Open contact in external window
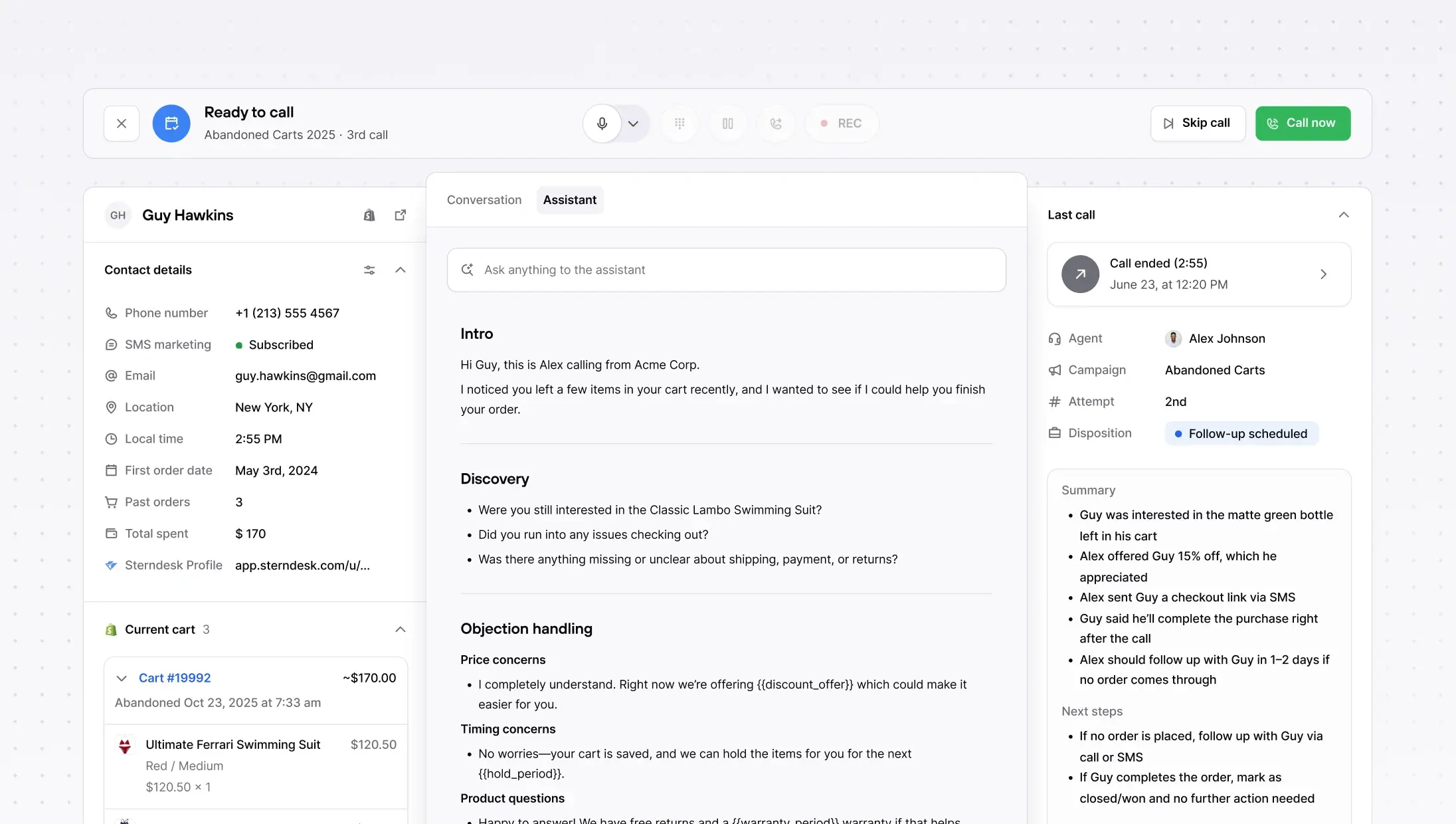Screen dimensions: 1456x824 pyautogui.click(x=400, y=215)
